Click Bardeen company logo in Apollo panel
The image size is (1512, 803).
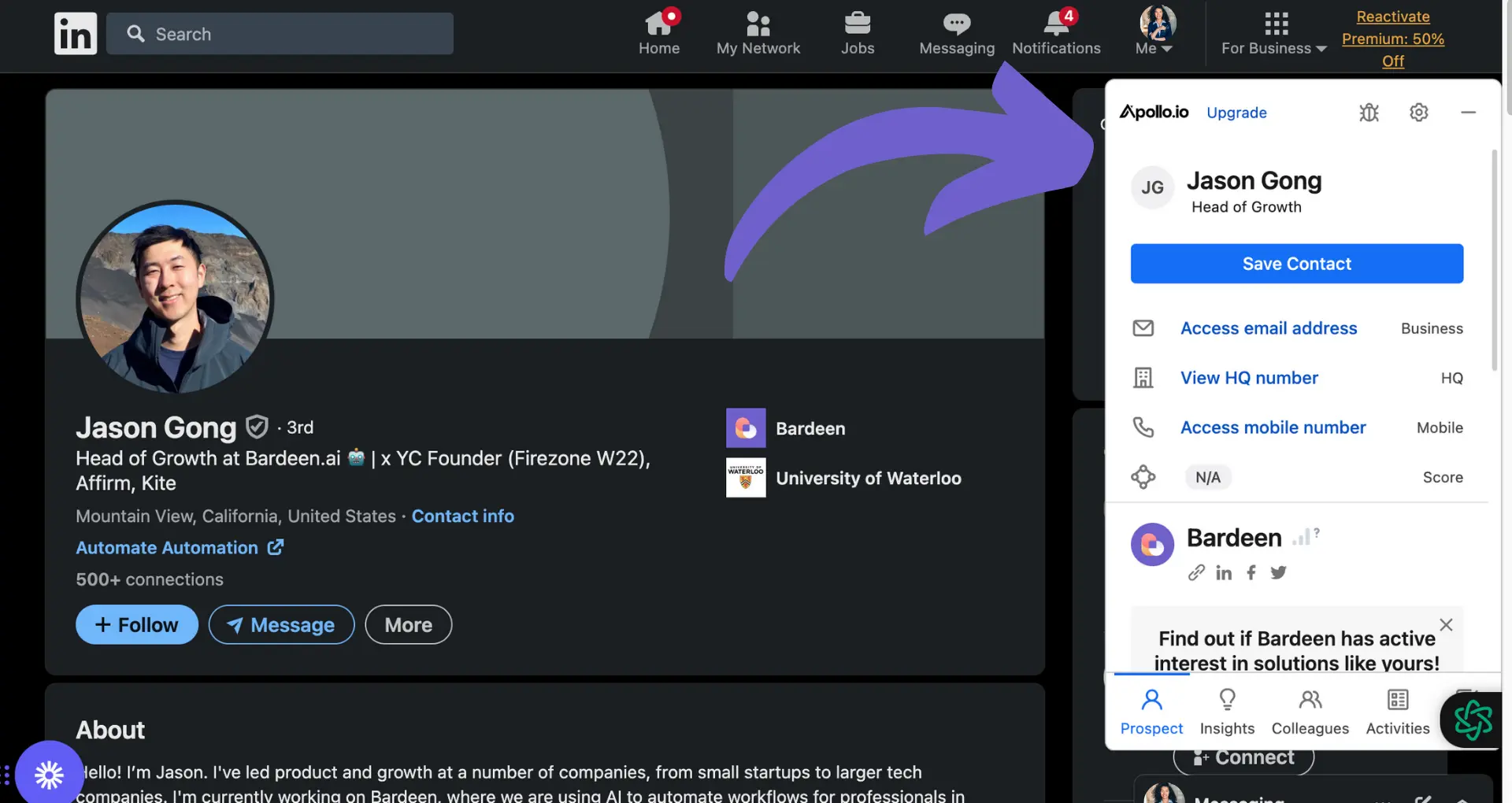pyautogui.click(x=1152, y=544)
